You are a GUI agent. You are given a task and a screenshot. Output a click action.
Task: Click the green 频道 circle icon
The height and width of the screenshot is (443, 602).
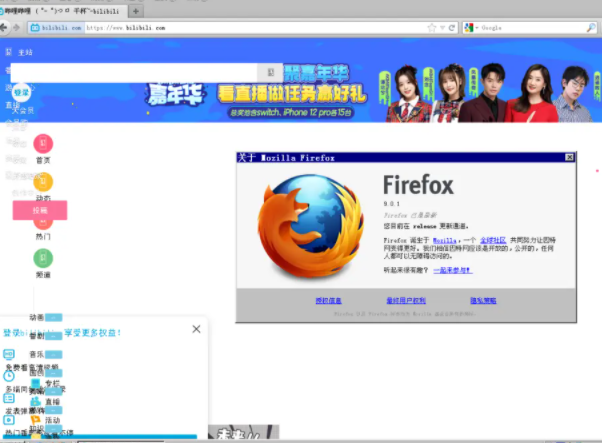[43, 258]
